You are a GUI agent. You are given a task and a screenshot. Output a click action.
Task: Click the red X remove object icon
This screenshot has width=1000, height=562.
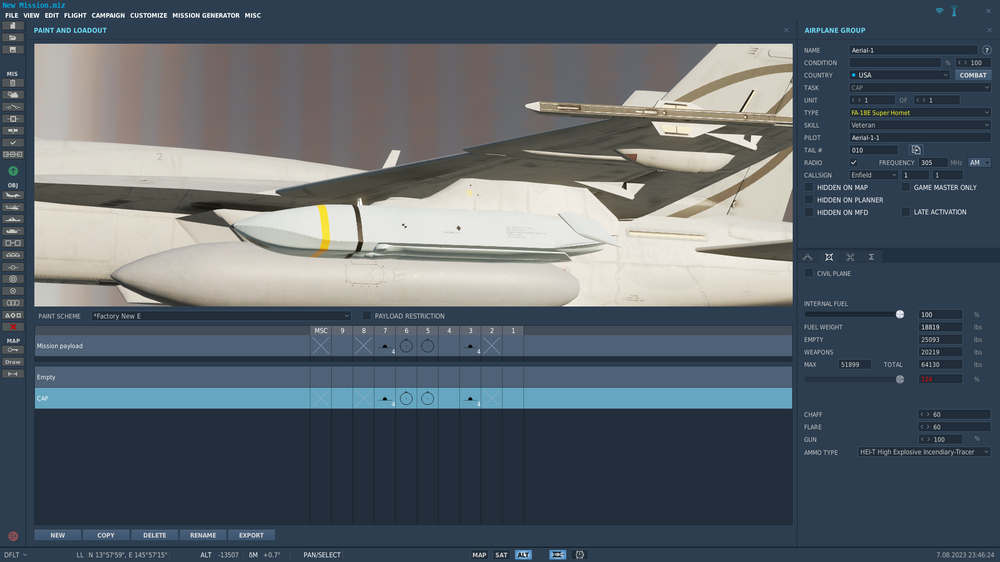point(12,327)
